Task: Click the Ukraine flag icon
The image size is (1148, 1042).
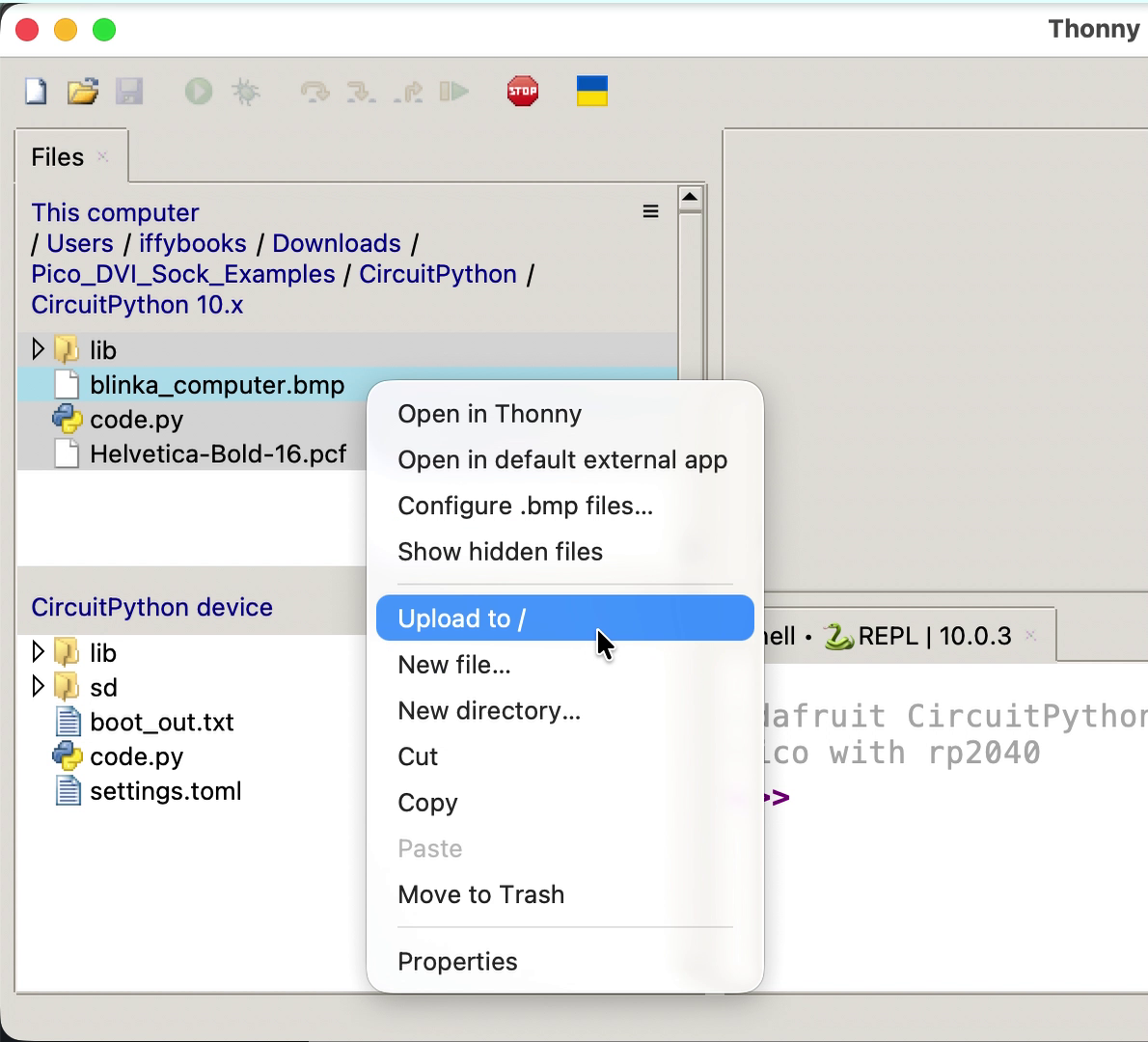Action: pyautogui.click(x=591, y=92)
